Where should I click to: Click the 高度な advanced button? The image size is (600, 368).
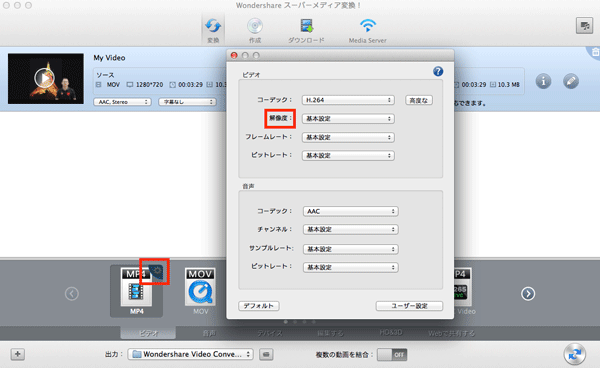click(x=419, y=100)
